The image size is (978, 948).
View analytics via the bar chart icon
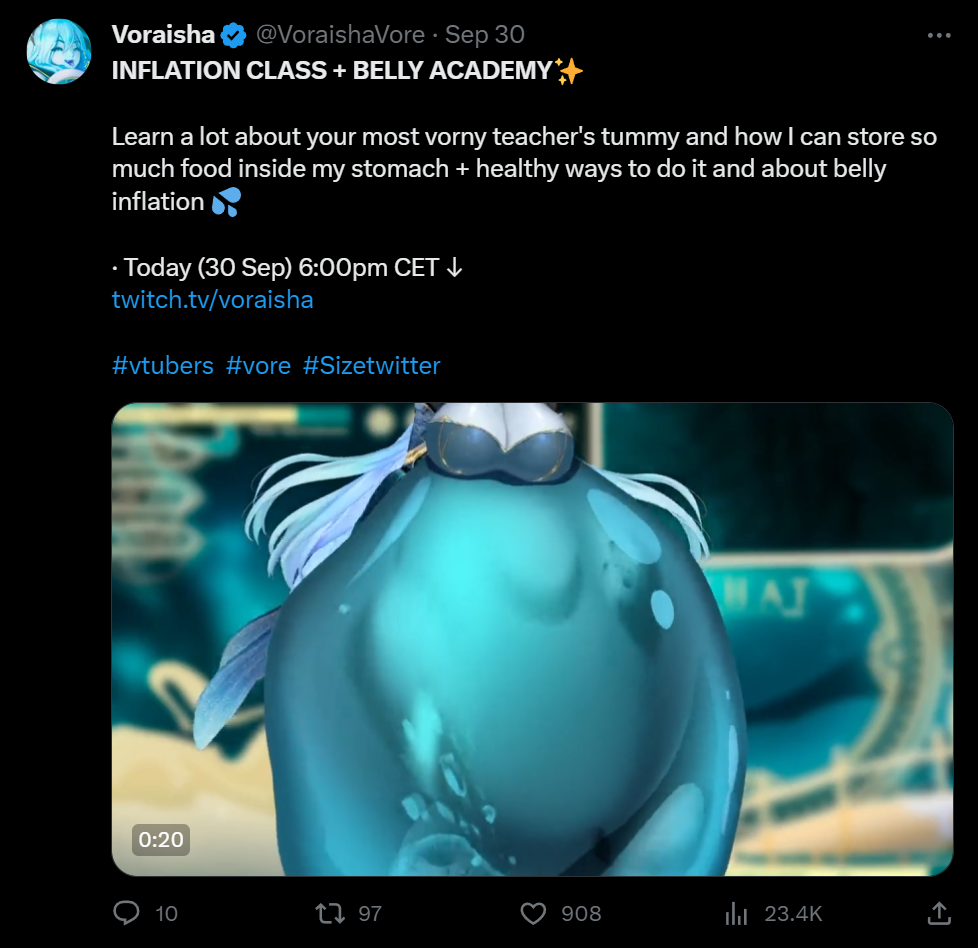click(x=737, y=914)
